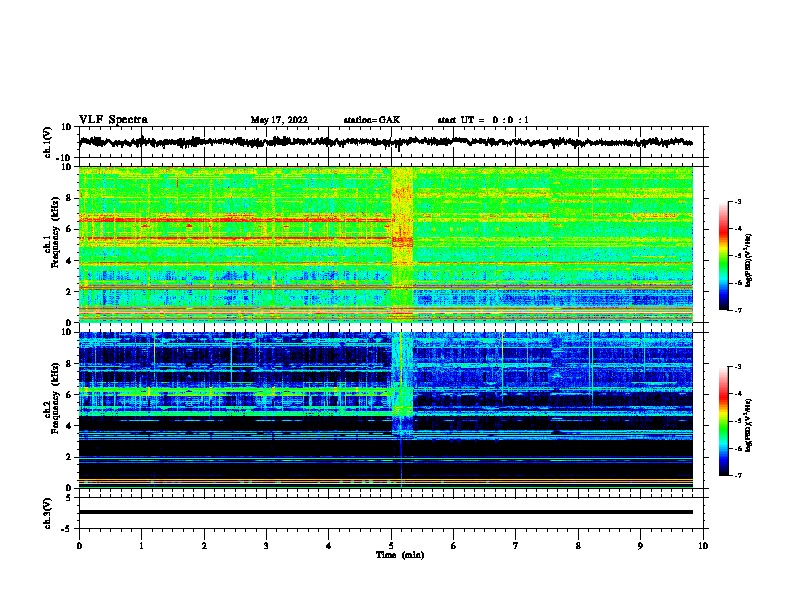This screenshot has height=612, width=792.
Task: Click the time axis tick label "9"
Action: pos(640,546)
